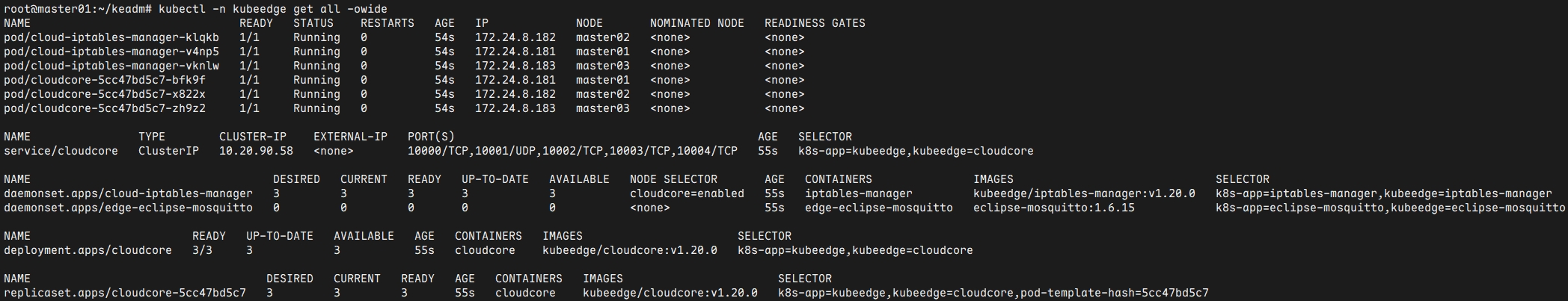1568x301 pixels.
Task: Click image eclipse-mosquitto:1.6.15
Action: 1053,208
